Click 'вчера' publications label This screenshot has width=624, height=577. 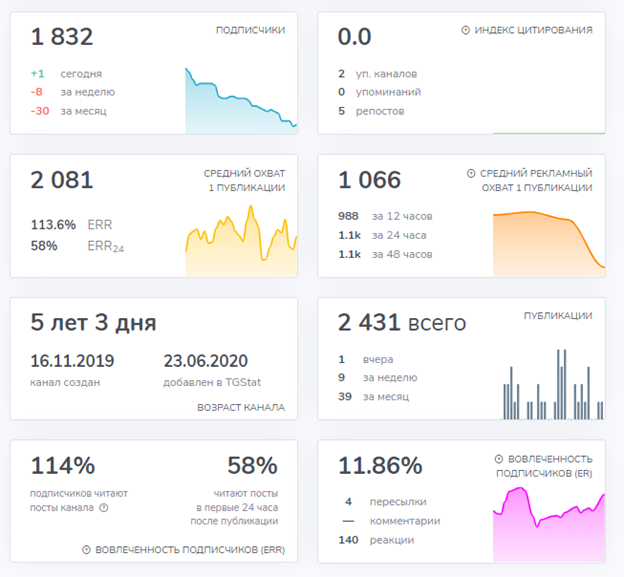pos(378,359)
